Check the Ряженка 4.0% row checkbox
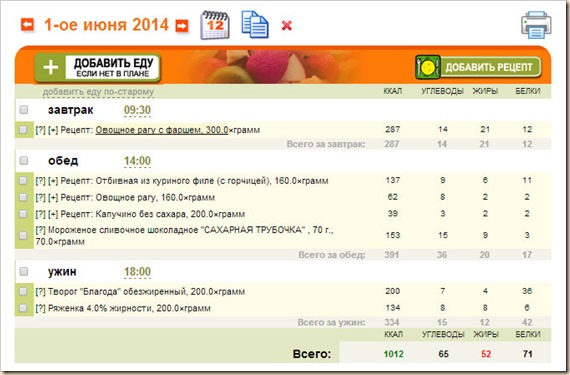 click(x=23, y=308)
